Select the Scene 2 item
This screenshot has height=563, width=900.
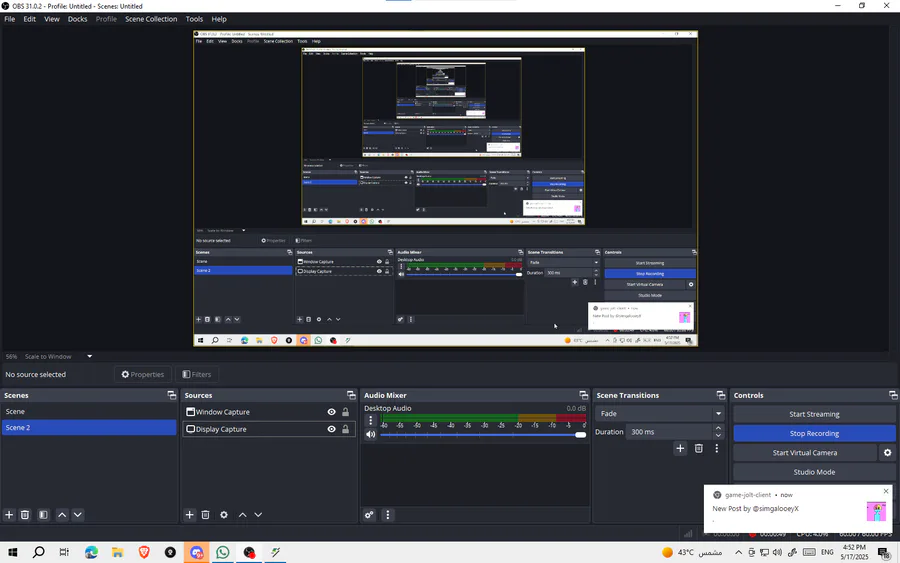tap(89, 428)
